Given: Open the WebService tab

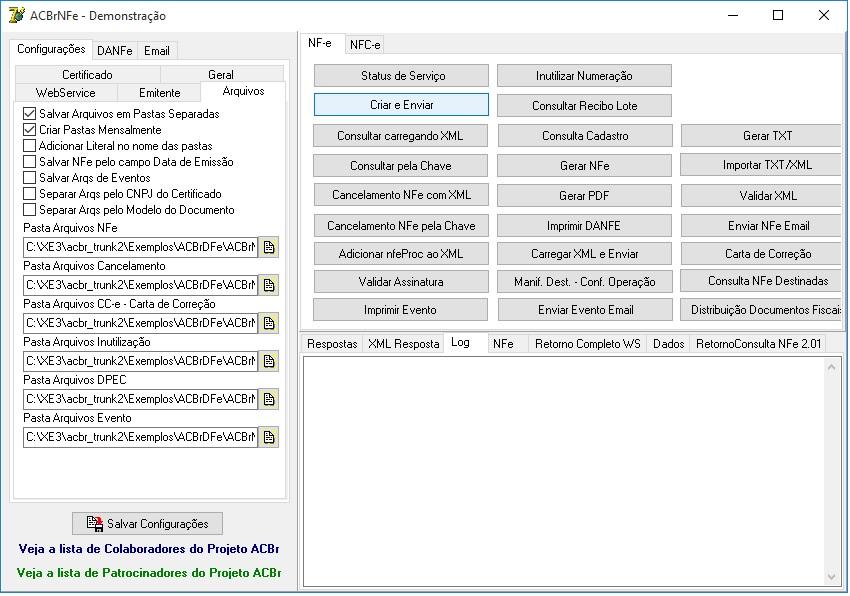Looking at the screenshot, I should point(66,93).
